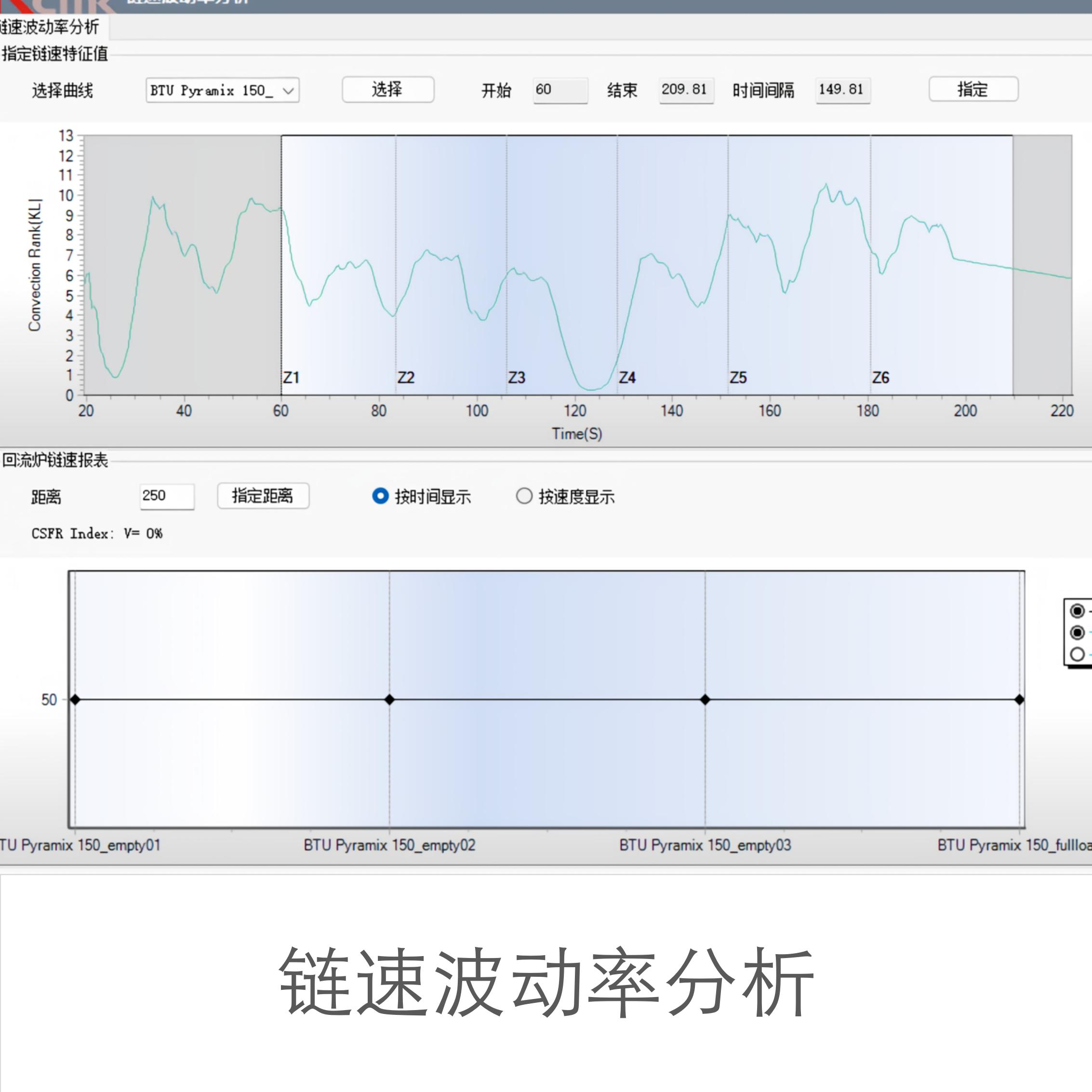Click the Z1 zone marker label
This screenshot has width=1092, height=1092.
click(x=291, y=377)
